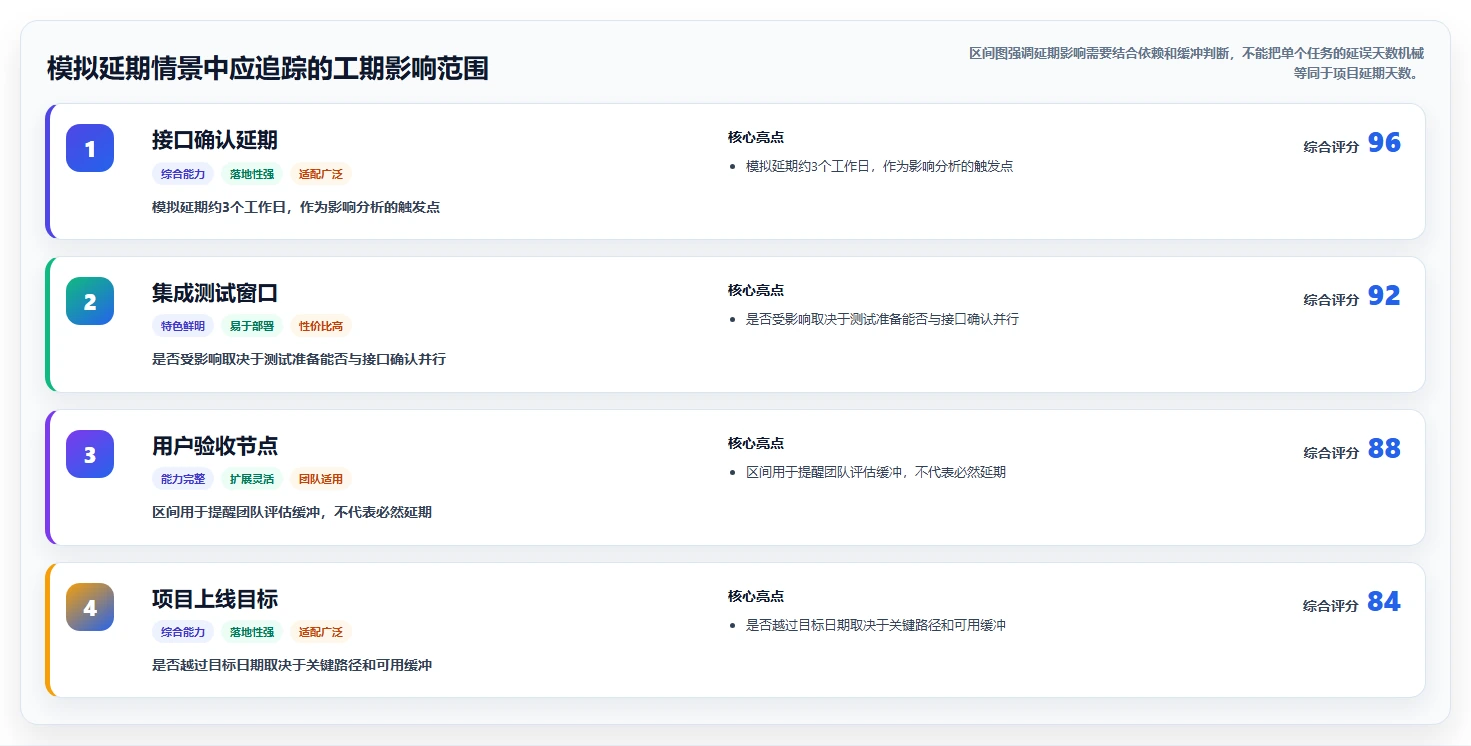Screen dimensions: 1471x746
Task: Click 核心亮点 heading in 用户验收节点 card
Action: pos(756,444)
